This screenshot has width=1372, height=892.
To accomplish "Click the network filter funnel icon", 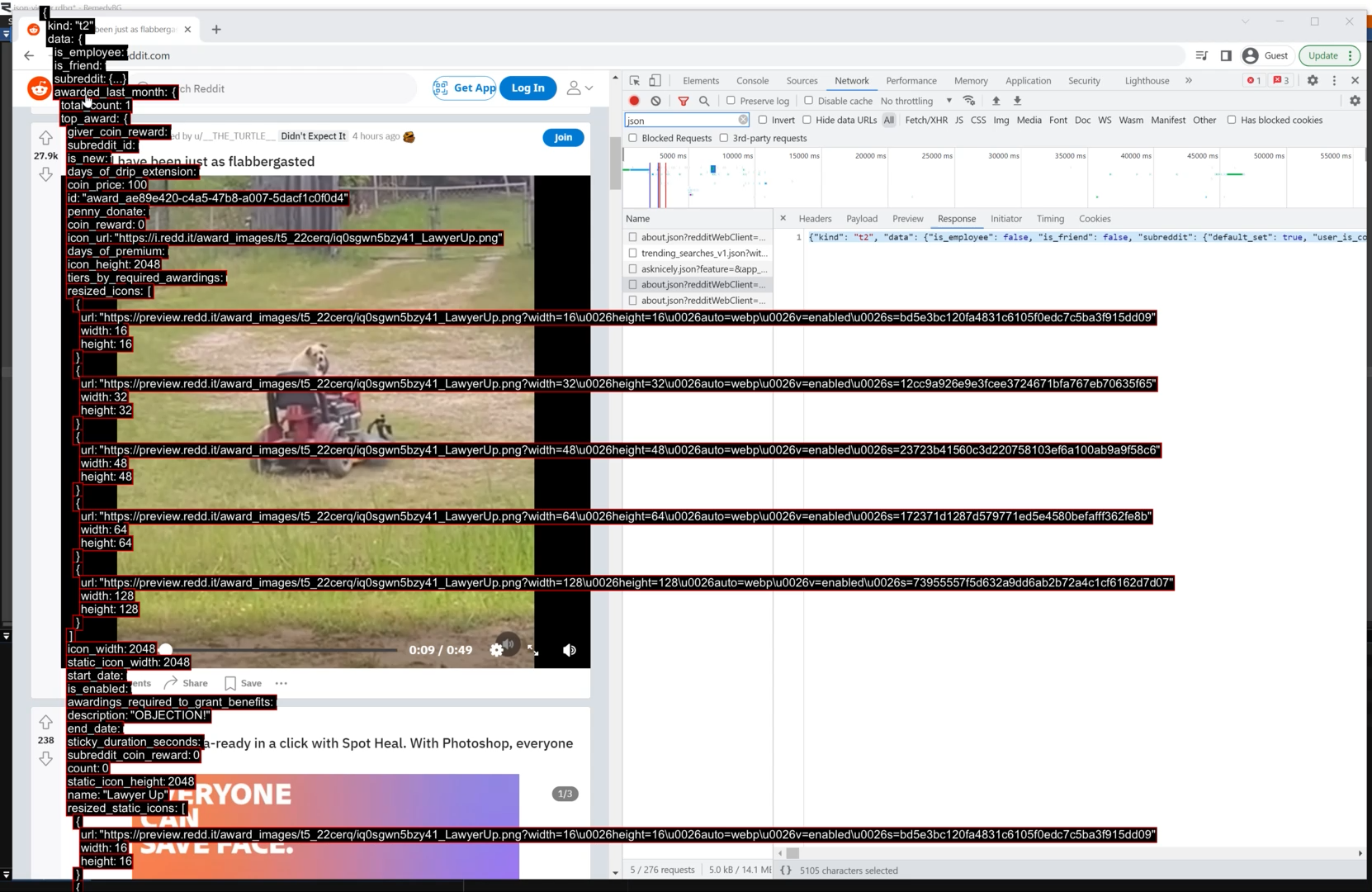I will pyautogui.click(x=684, y=101).
